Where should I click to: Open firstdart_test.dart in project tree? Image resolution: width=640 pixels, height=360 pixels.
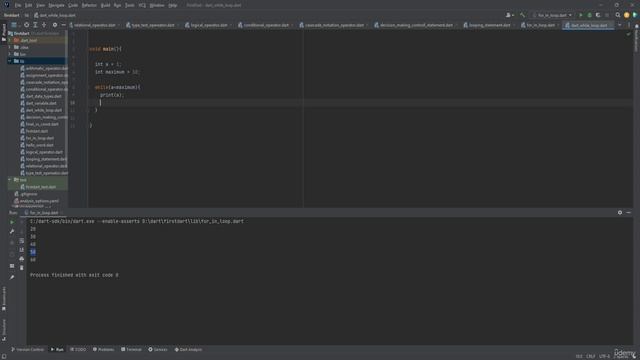point(40,187)
